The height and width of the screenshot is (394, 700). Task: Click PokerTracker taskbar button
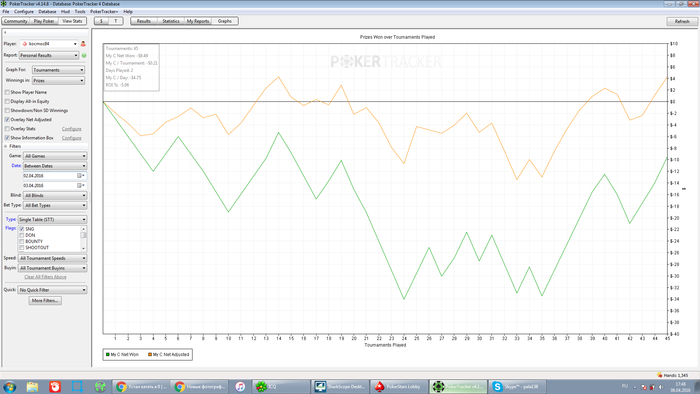coord(458,387)
